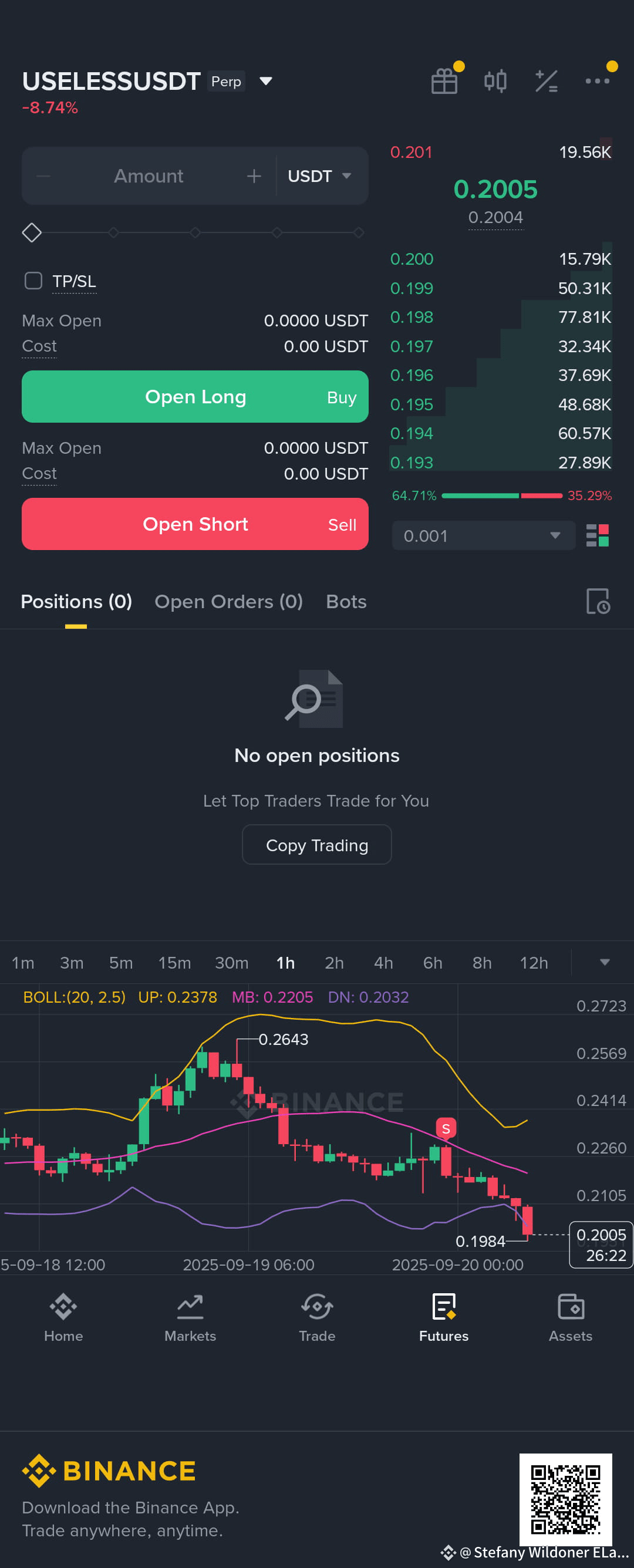Image resolution: width=634 pixels, height=1568 pixels.
Task: Open the plus/percent calculator icon
Action: [547, 81]
